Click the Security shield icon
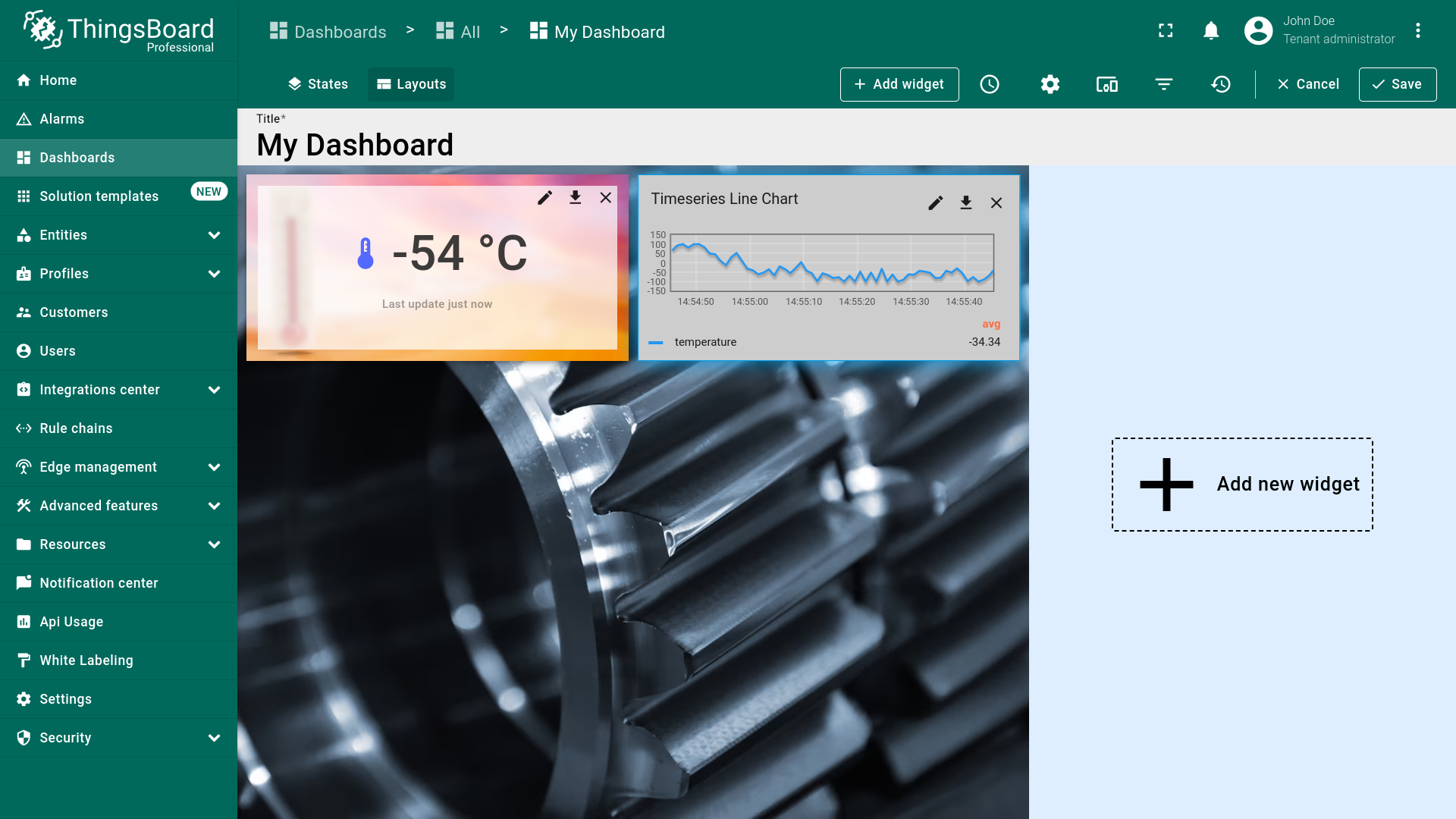Image resolution: width=1456 pixels, height=819 pixels. [24, 738]
